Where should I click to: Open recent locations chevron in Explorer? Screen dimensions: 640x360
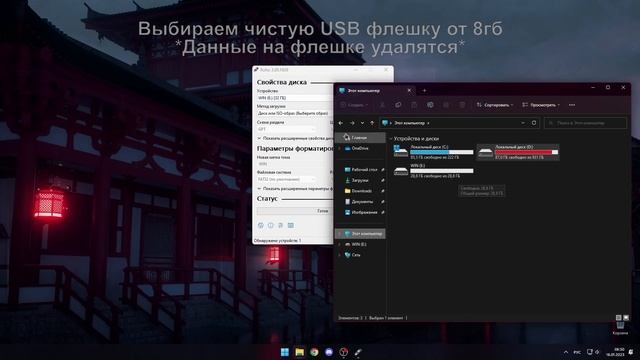pos(362,123)
